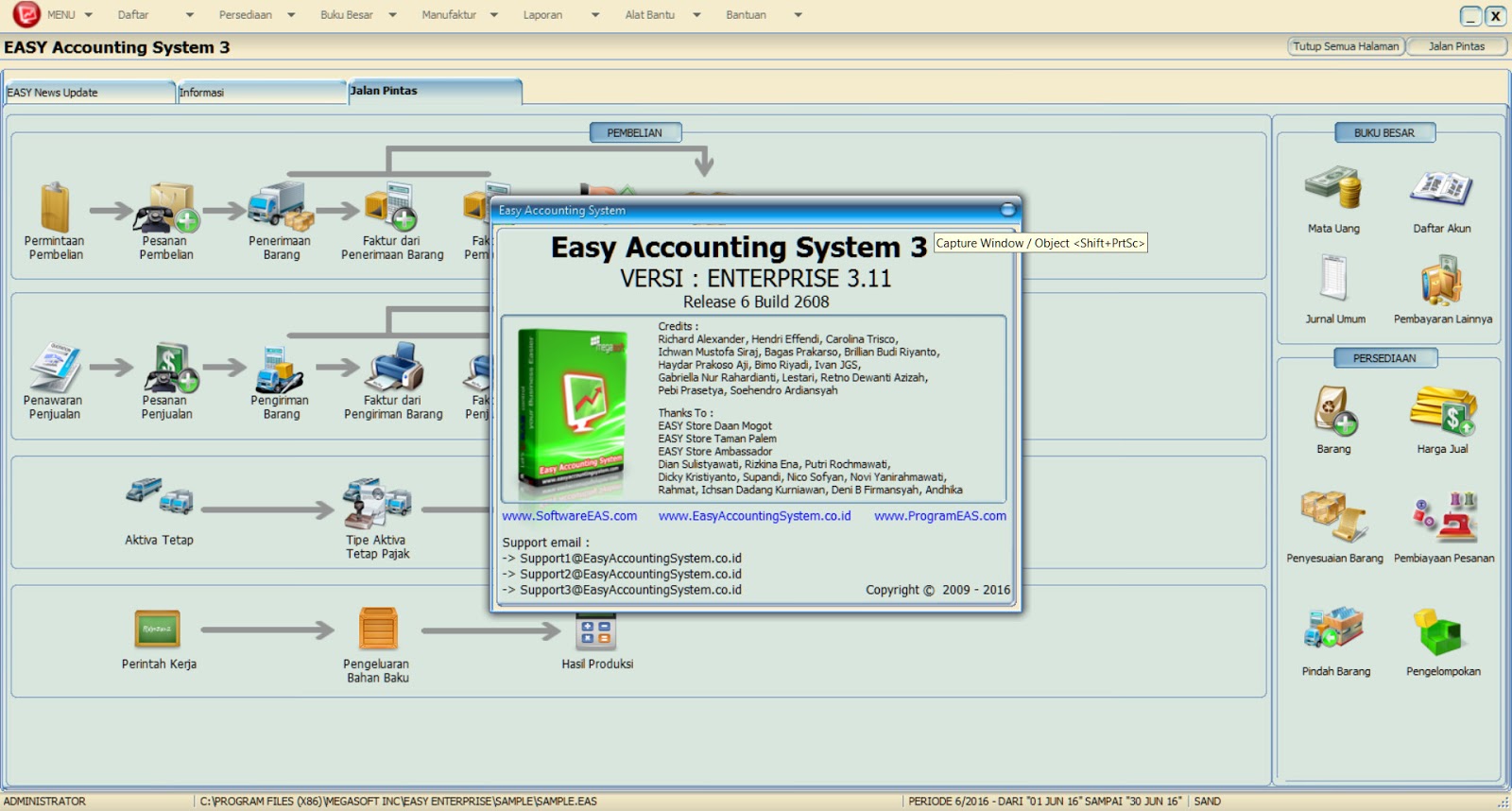Open the Pembiayaan Pesanan icon
Image resolution: width=1512 pixels, height=811 pixels.
pos(1444,516)
